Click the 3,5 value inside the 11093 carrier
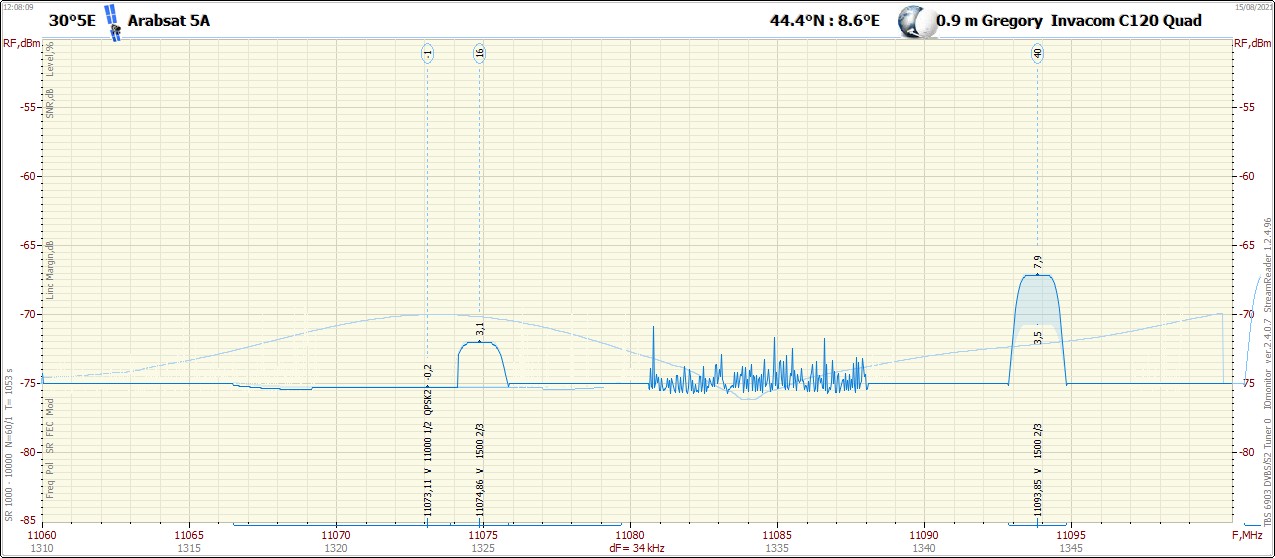 pyautogui.click(x=1037, y=337)
